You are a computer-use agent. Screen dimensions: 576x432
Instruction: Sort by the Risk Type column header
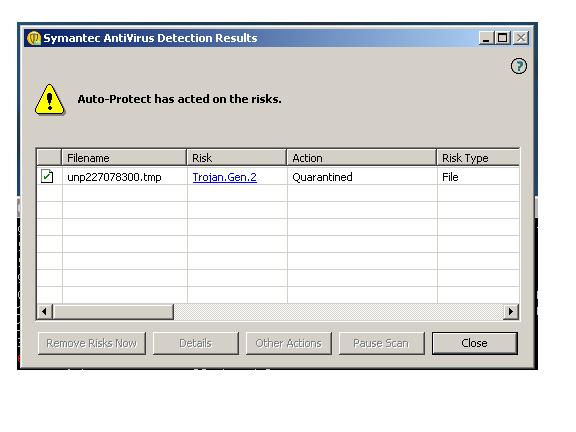[x=478, y=158]
